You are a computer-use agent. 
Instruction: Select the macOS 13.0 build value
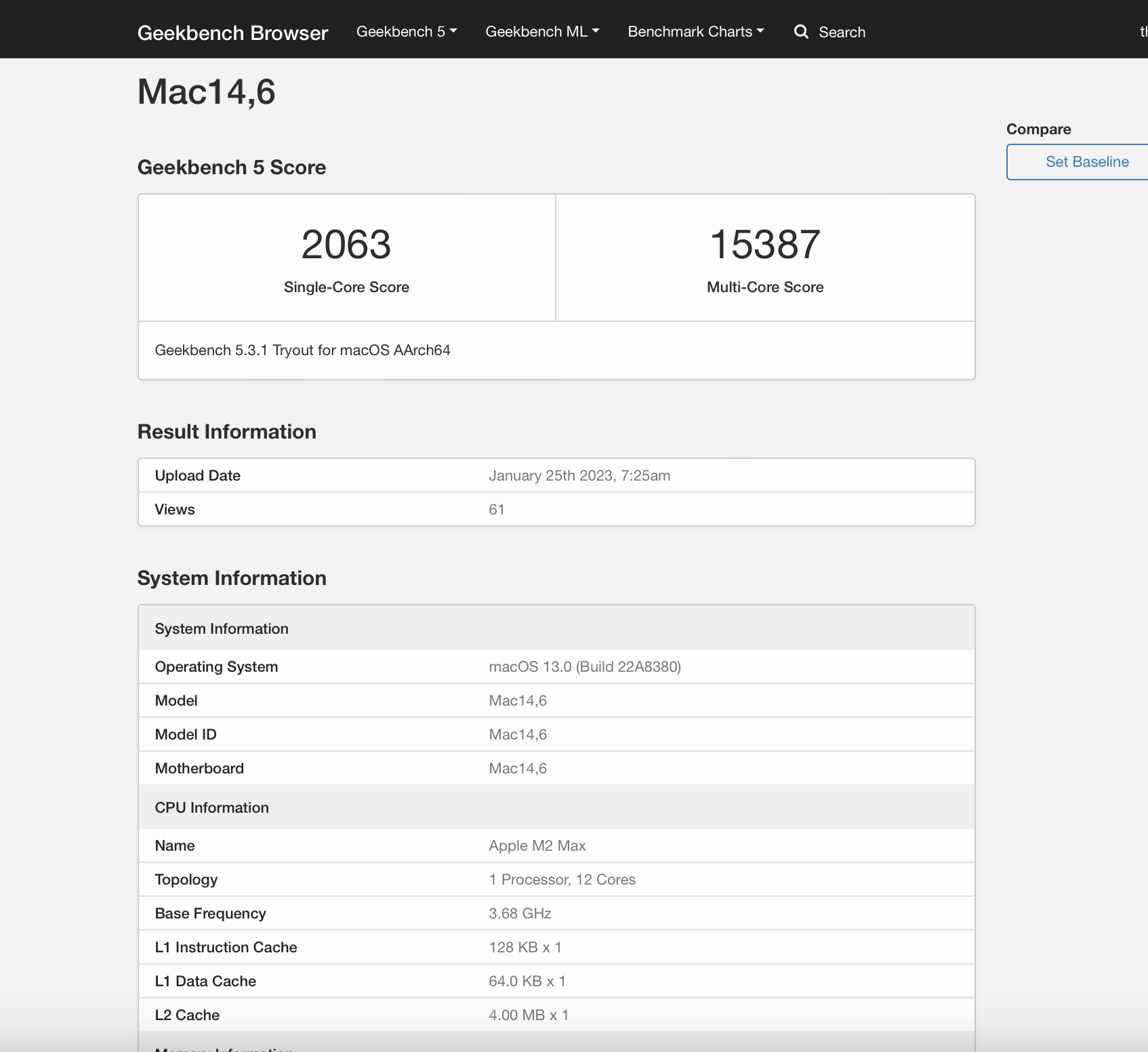point(586,667)
